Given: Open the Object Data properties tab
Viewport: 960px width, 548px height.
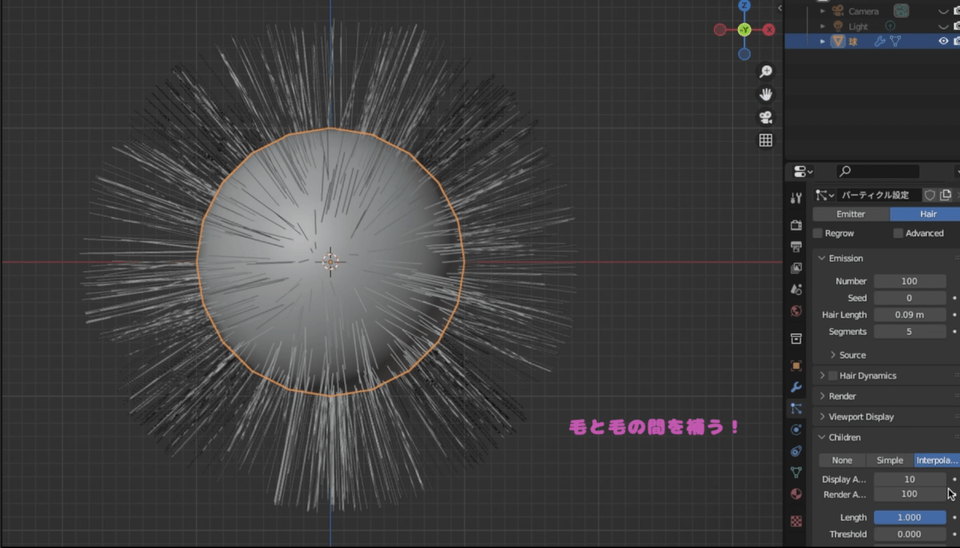Looking at the screenshot, I should 796,472.
